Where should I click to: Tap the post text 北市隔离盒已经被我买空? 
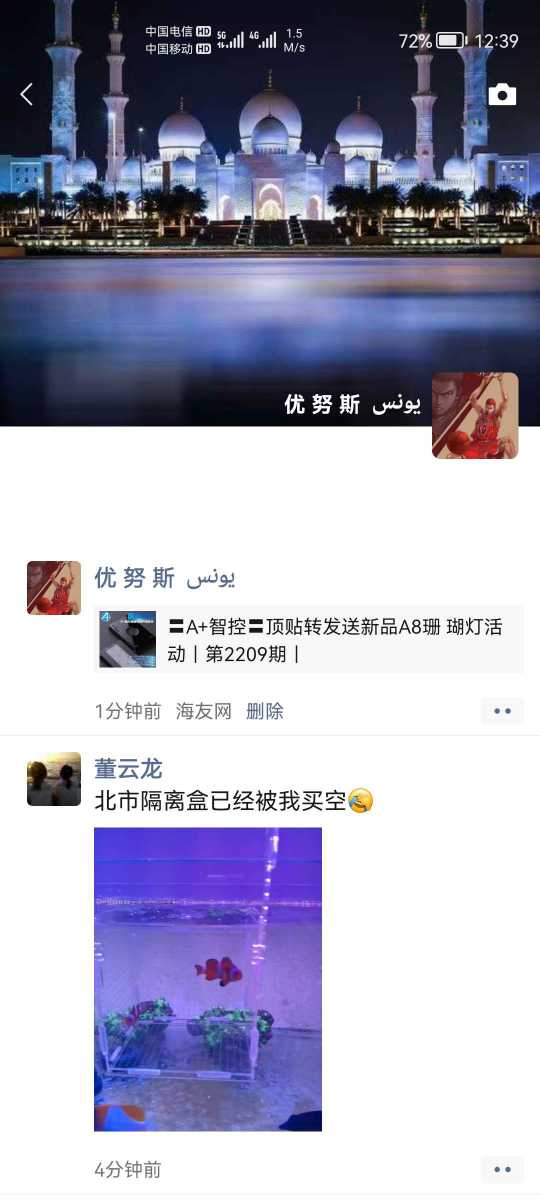point(220,801)
